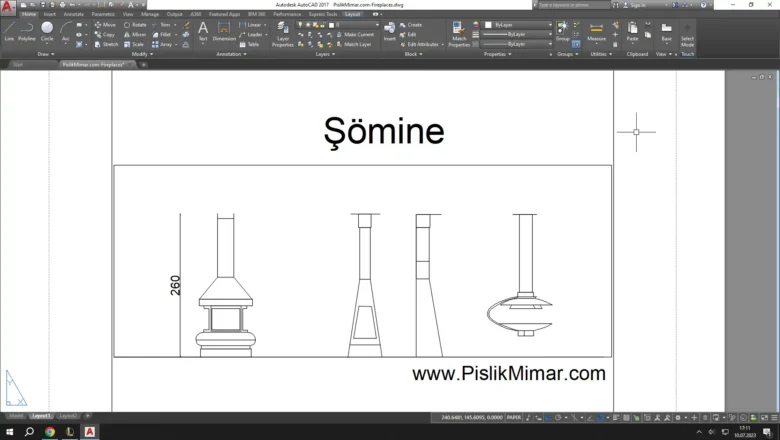Click the Scale tool

point(134,44)
